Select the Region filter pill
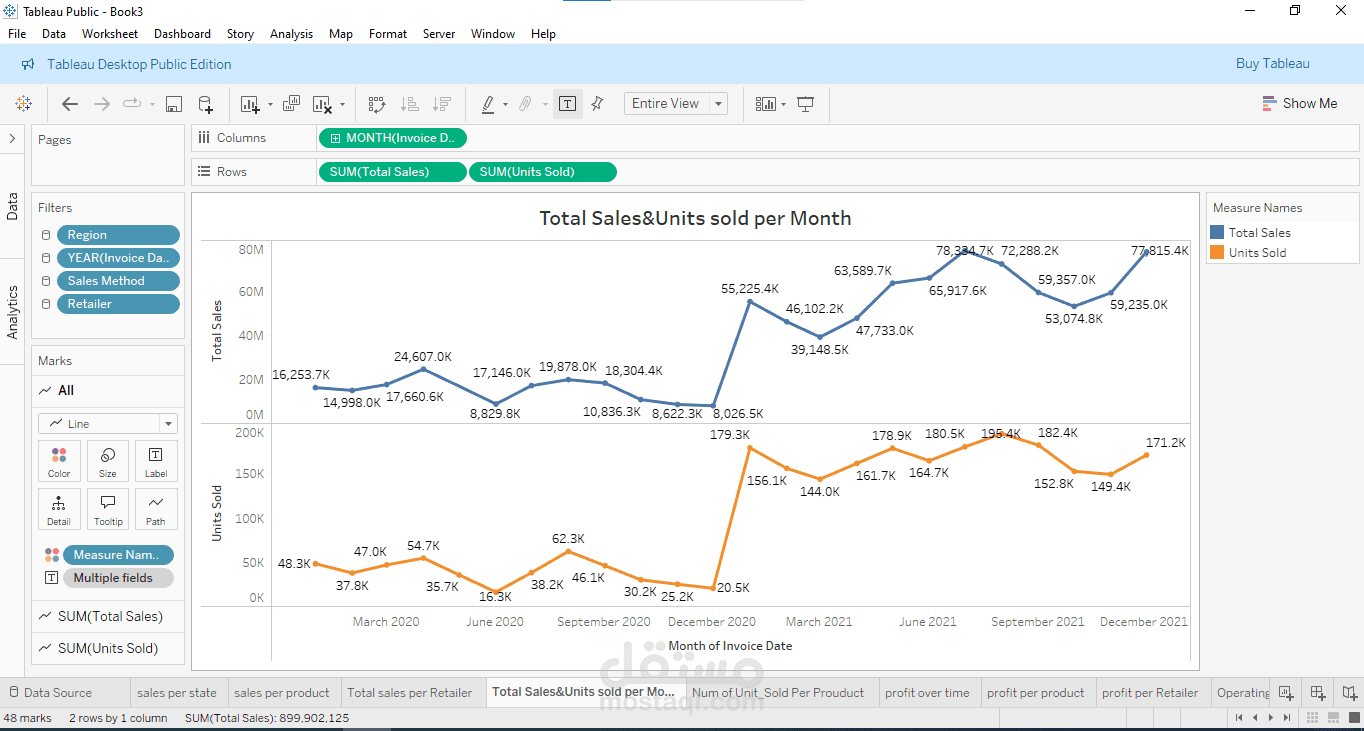1364x731 pixels. [119, 235]
